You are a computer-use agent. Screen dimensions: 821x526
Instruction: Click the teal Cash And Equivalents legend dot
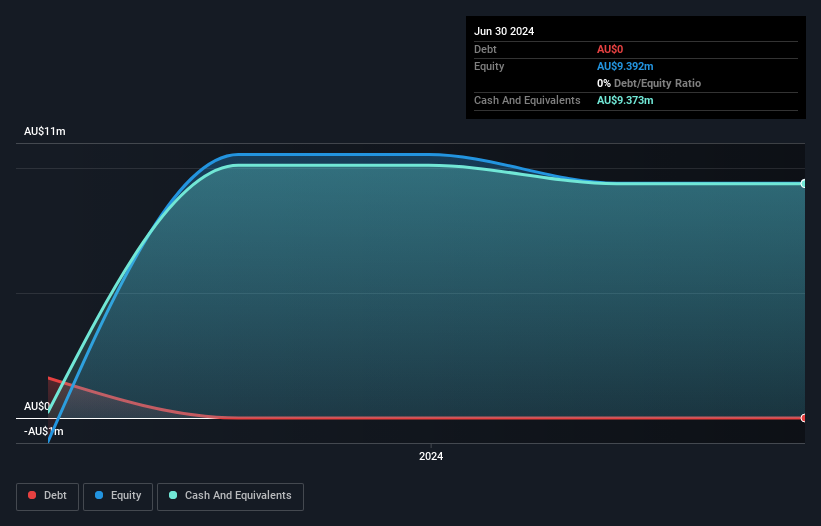173,495
